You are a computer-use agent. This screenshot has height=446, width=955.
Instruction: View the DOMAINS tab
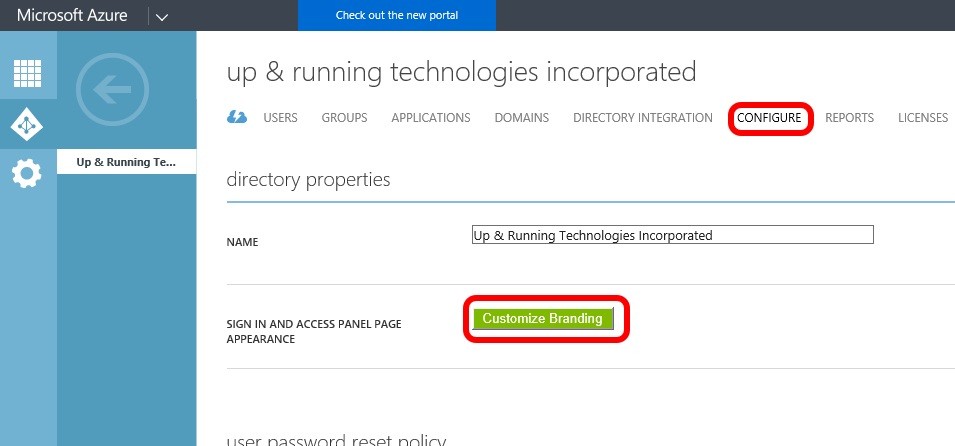[521, 118]
